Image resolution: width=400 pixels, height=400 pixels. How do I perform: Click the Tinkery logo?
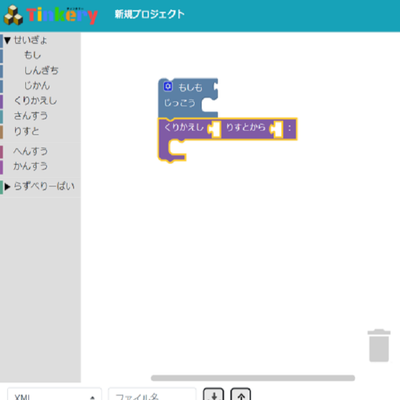[51, 15]
